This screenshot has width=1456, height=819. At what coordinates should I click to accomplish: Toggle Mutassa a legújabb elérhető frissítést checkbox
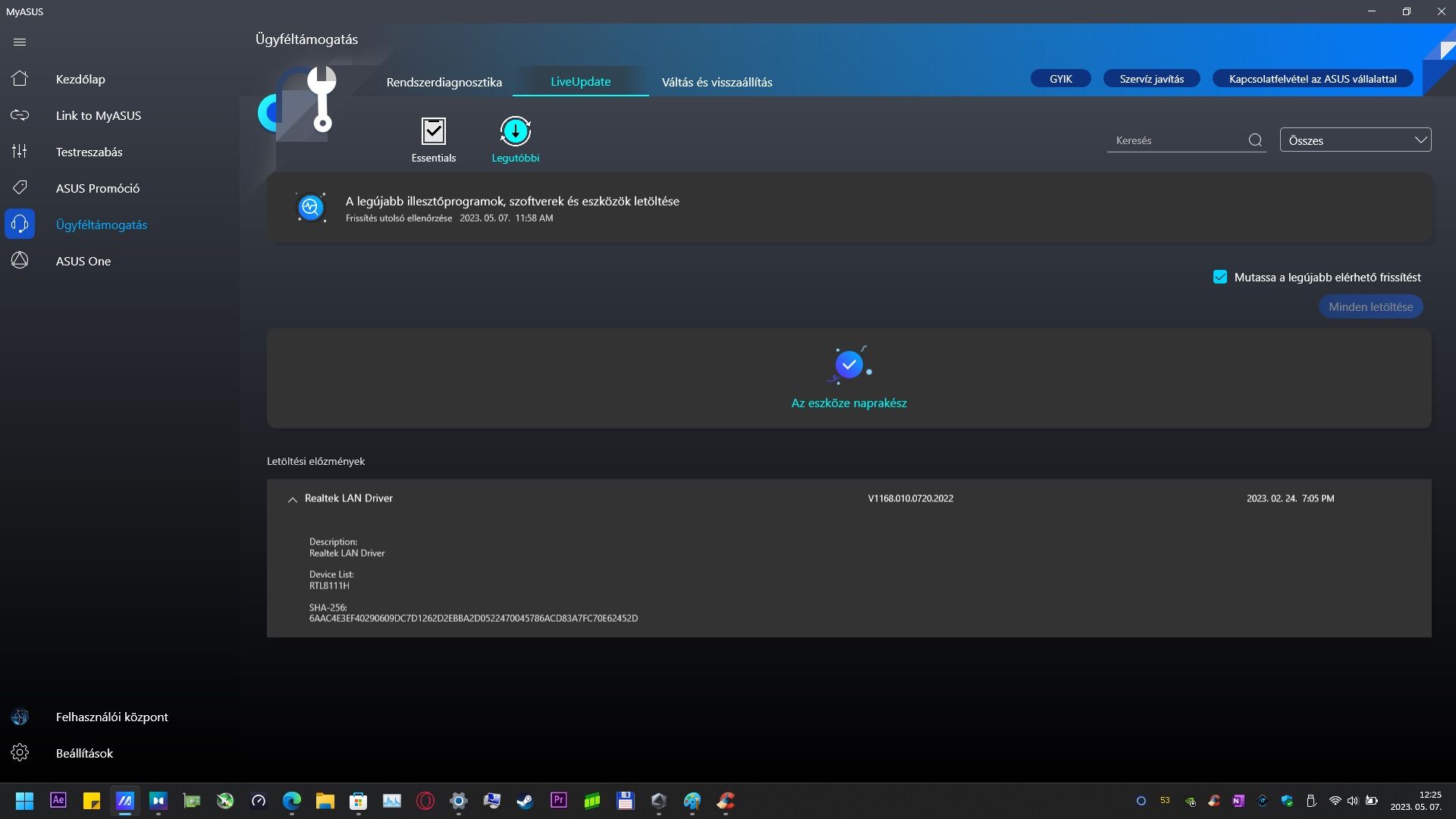click(1220, 278)
